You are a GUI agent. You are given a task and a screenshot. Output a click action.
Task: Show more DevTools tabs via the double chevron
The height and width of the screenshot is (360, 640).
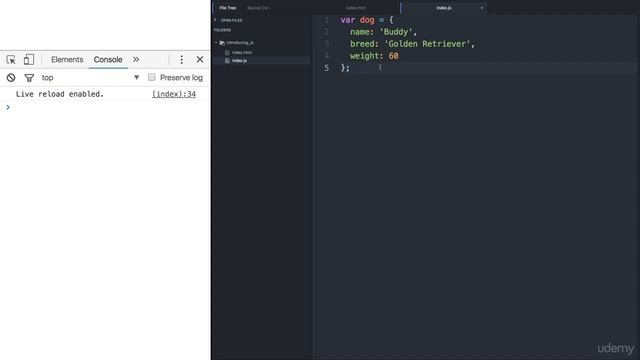point(136,60)
